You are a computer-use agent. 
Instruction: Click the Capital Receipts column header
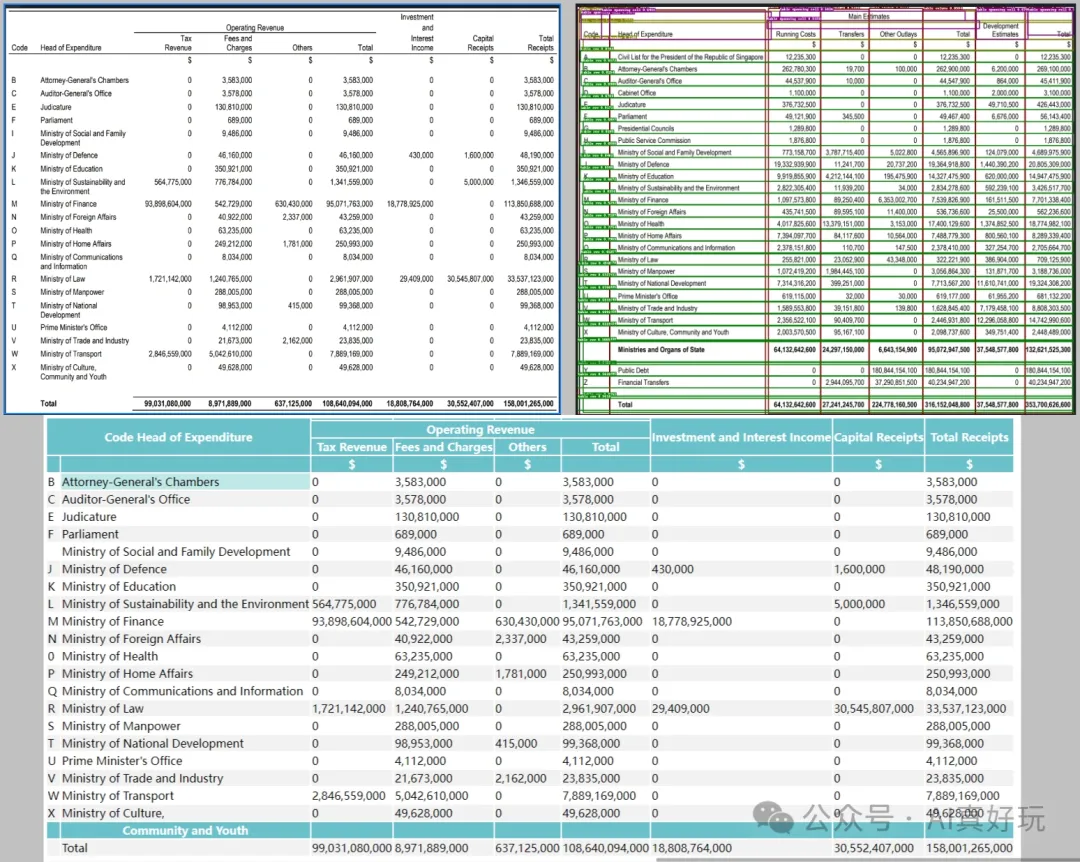point(878,437)
